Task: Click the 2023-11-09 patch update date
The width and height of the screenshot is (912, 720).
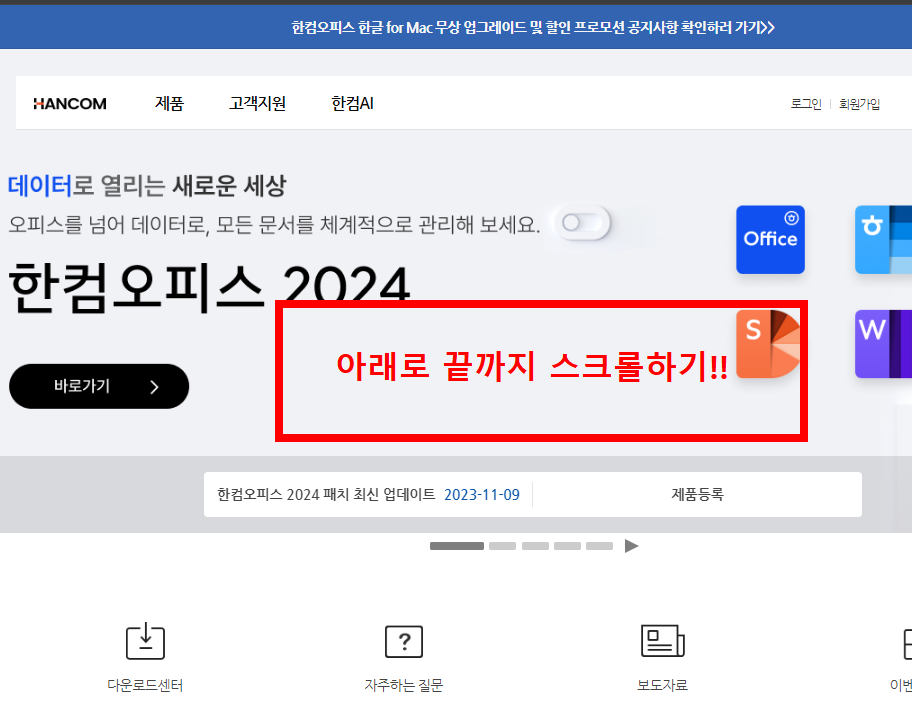Action: point(481,494)
